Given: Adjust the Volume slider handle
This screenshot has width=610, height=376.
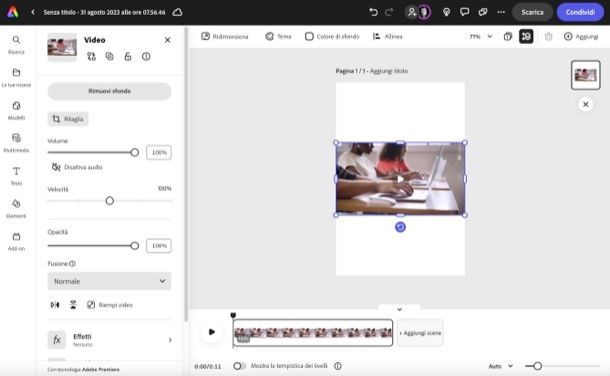Looking at the screenshot, I should 134,152.
